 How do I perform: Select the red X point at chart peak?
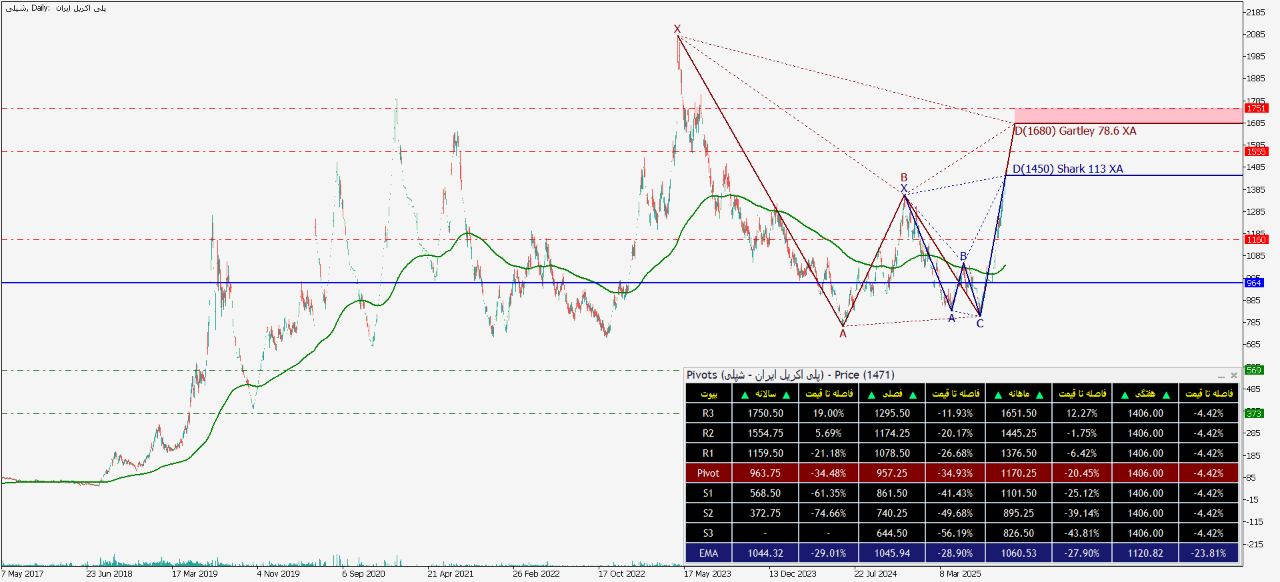click(677, 29)
